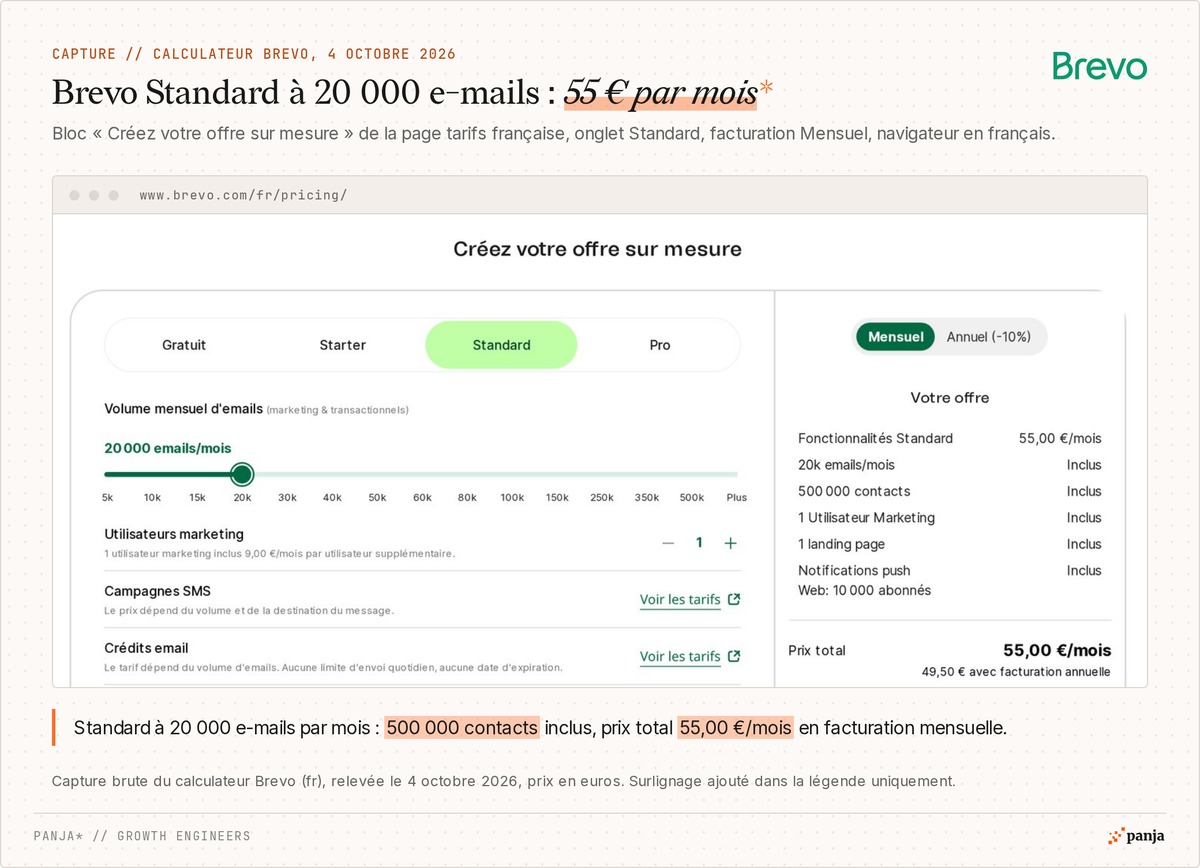Switch billing to Annuel (-10%)

click(x=989, y=337)
